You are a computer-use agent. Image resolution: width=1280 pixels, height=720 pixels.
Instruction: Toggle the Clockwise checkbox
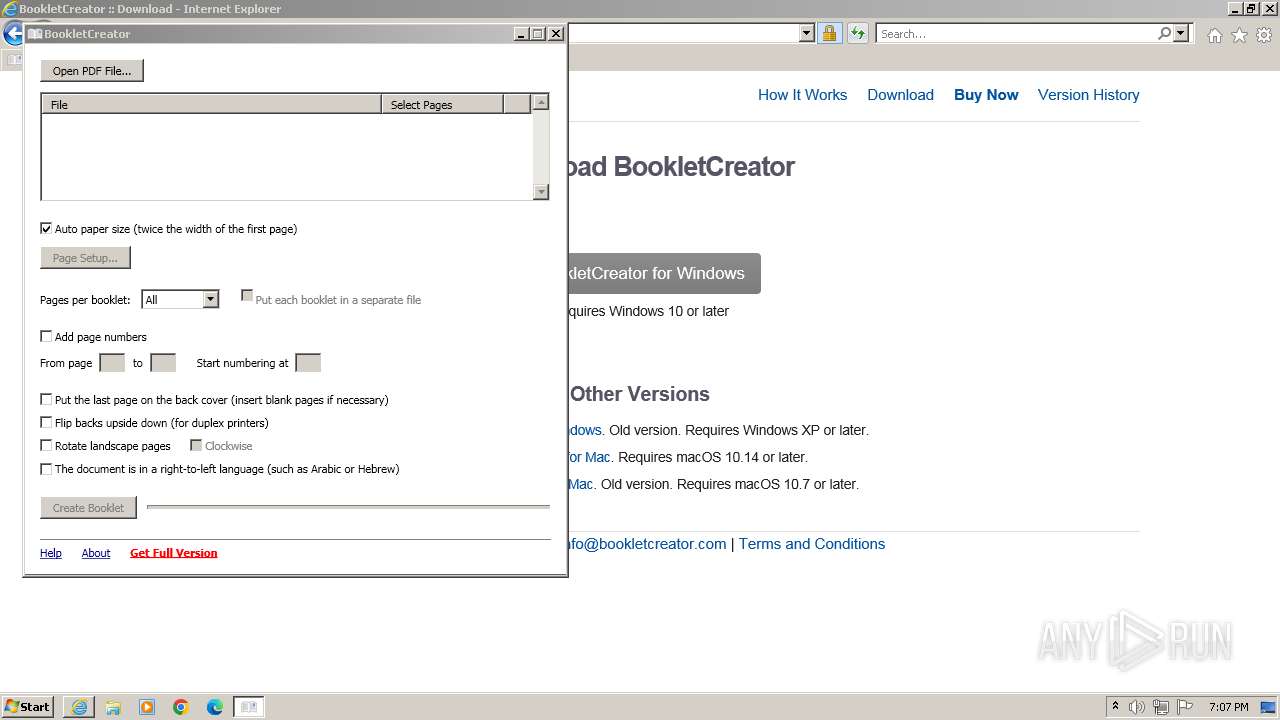click(196, 445)
